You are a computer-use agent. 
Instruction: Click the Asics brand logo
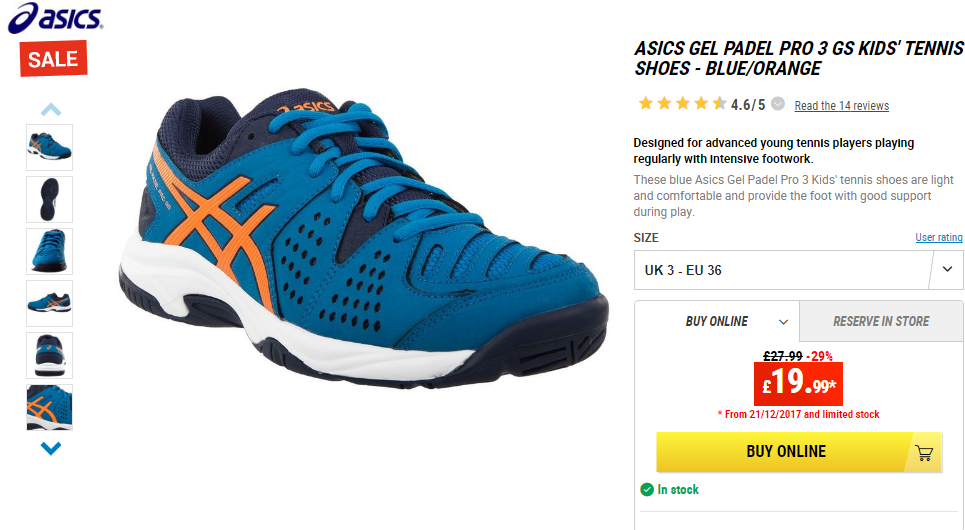coord(55,17)
